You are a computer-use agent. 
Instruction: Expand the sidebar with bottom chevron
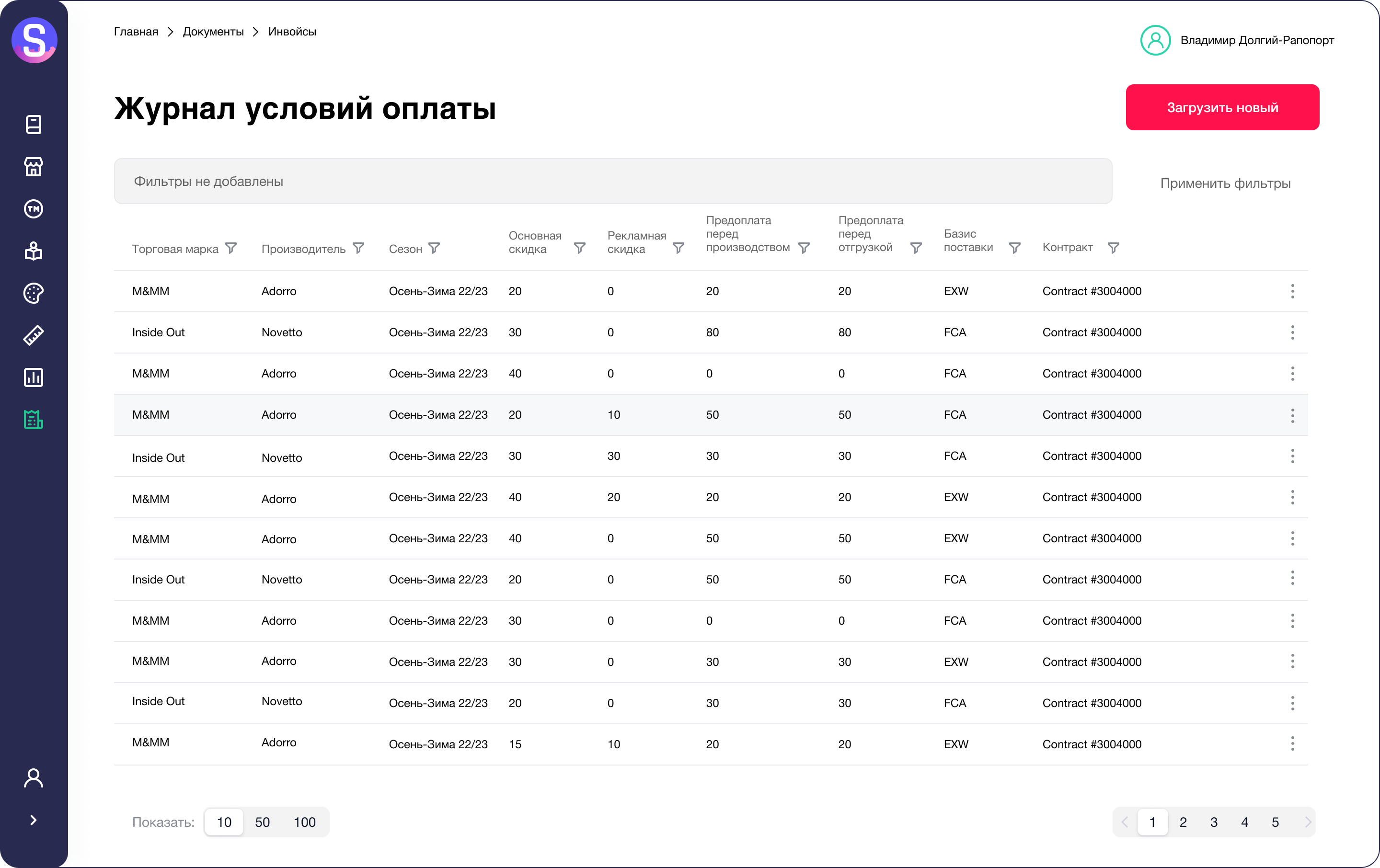tap(33, 820)
